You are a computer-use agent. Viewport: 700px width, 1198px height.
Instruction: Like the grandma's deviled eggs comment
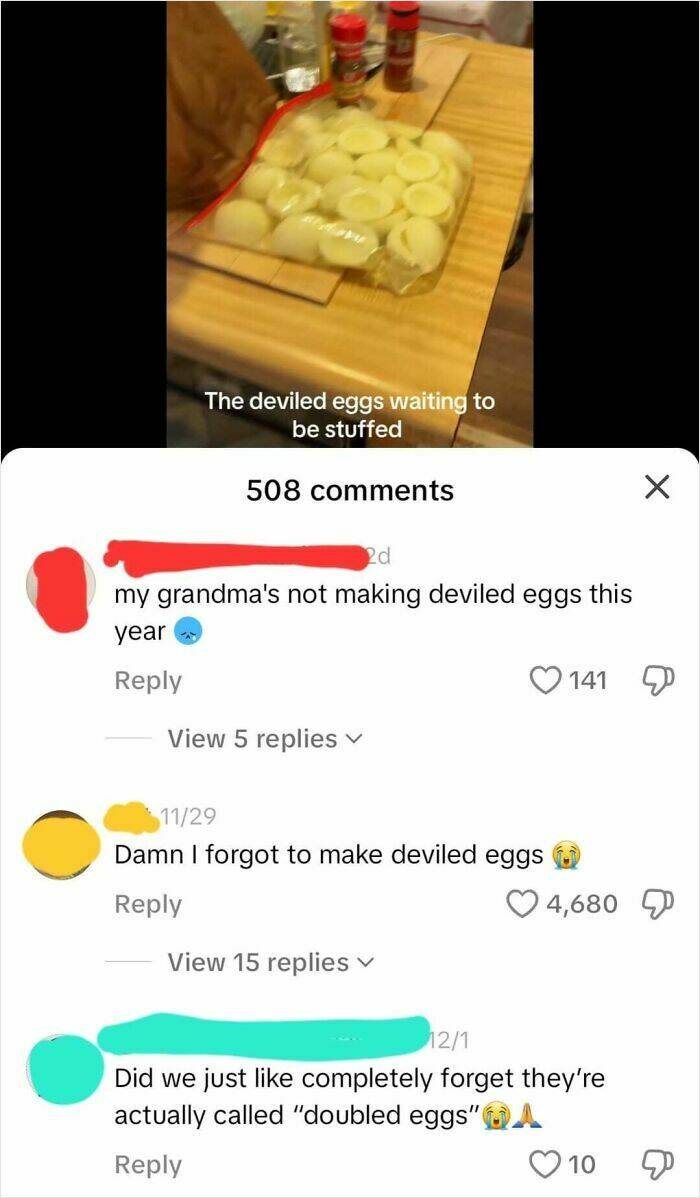point(545,679)
